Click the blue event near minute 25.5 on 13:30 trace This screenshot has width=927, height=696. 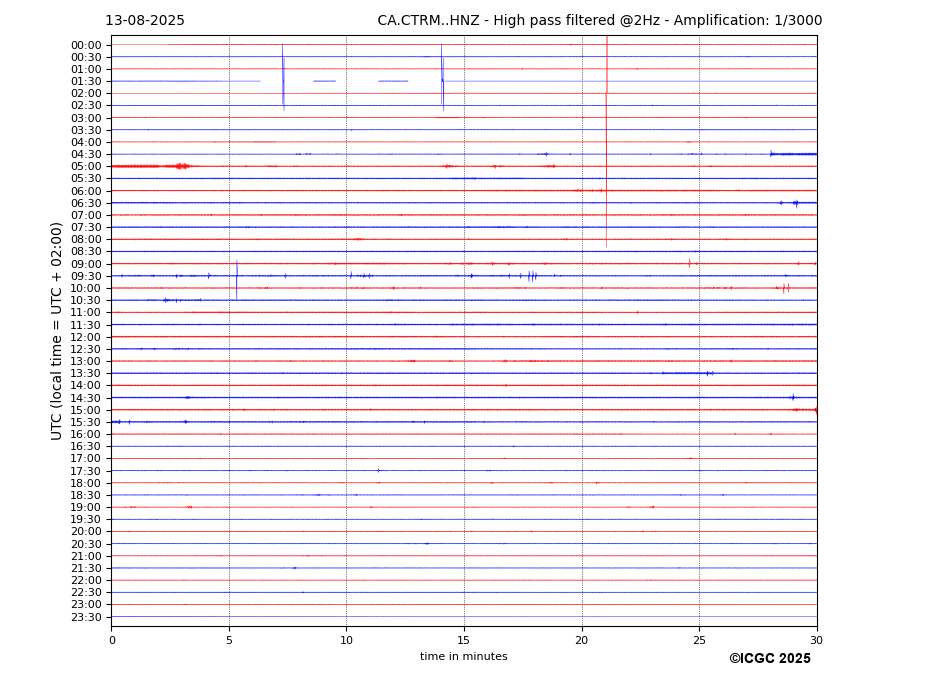pos(709,373)
